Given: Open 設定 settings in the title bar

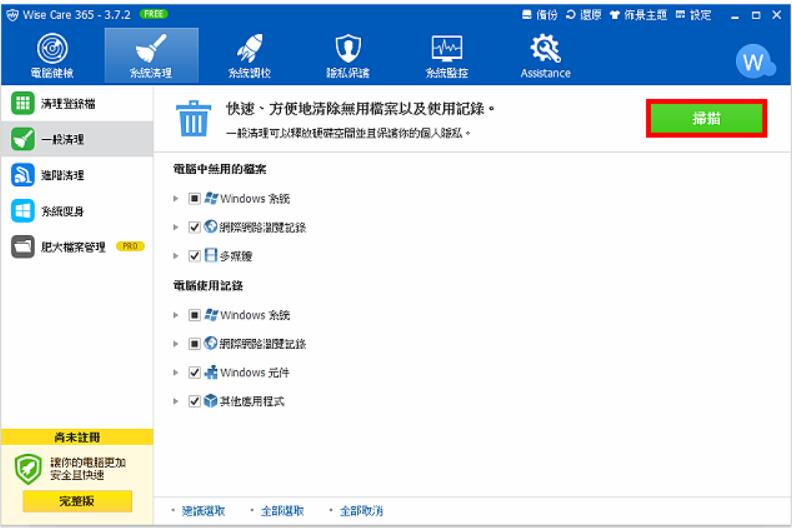Looking at the screenshot, I should 694,15.
